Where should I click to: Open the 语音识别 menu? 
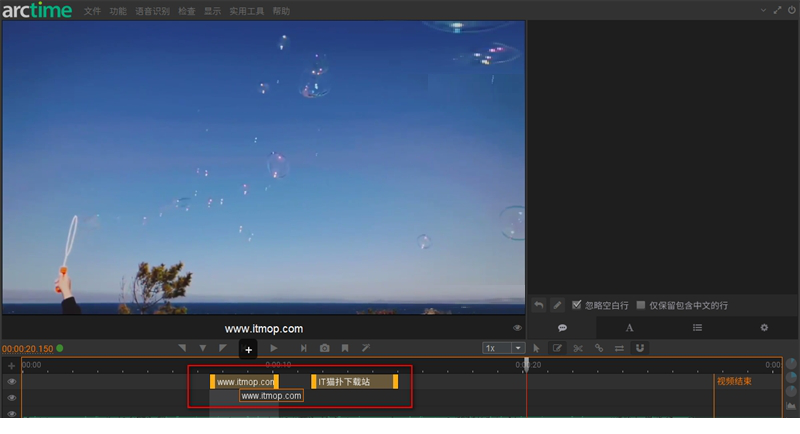pyautogui.click(x=152, y=11)
